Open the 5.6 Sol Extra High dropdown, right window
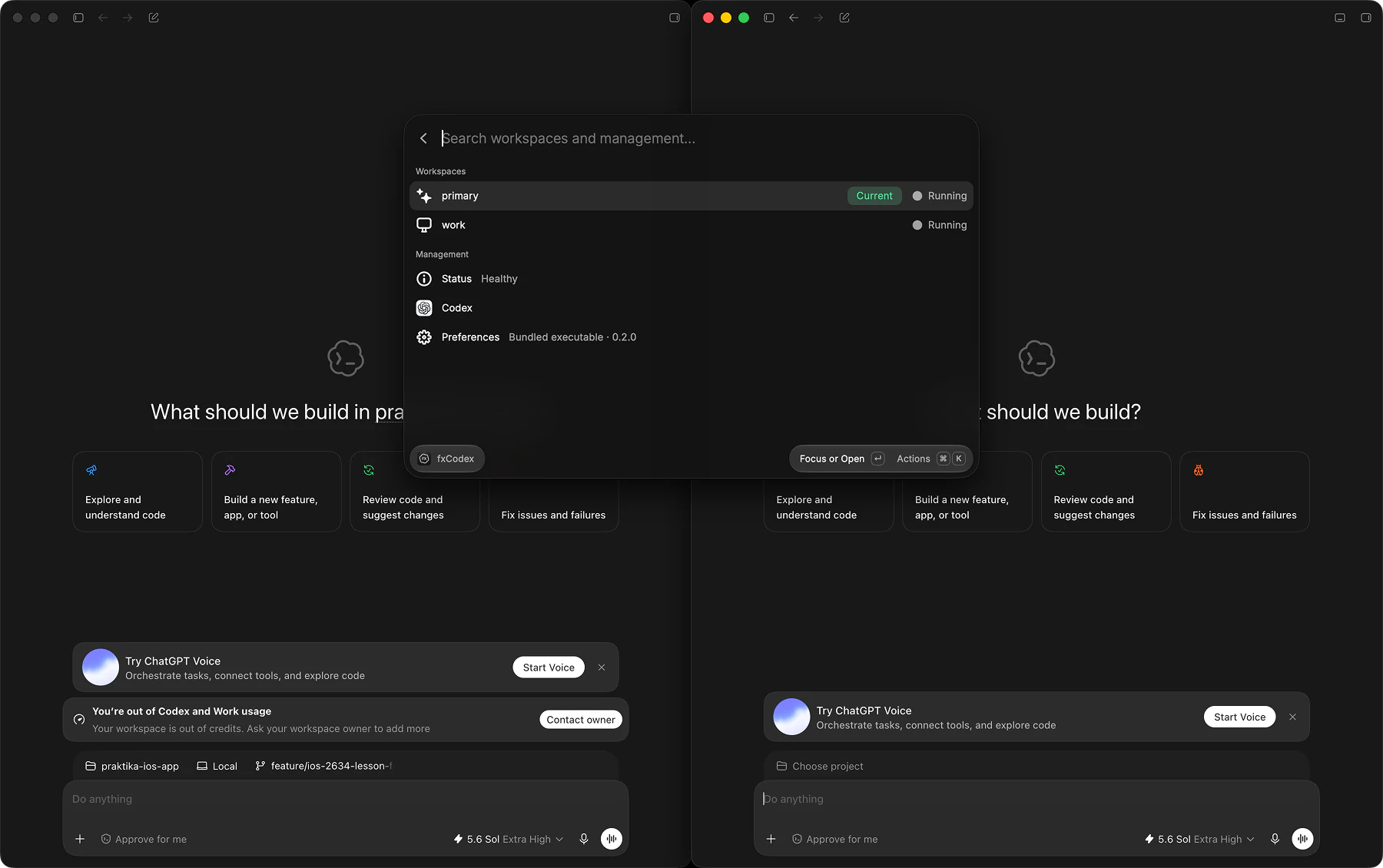The image size is (1383, 868). point(1199,839)
